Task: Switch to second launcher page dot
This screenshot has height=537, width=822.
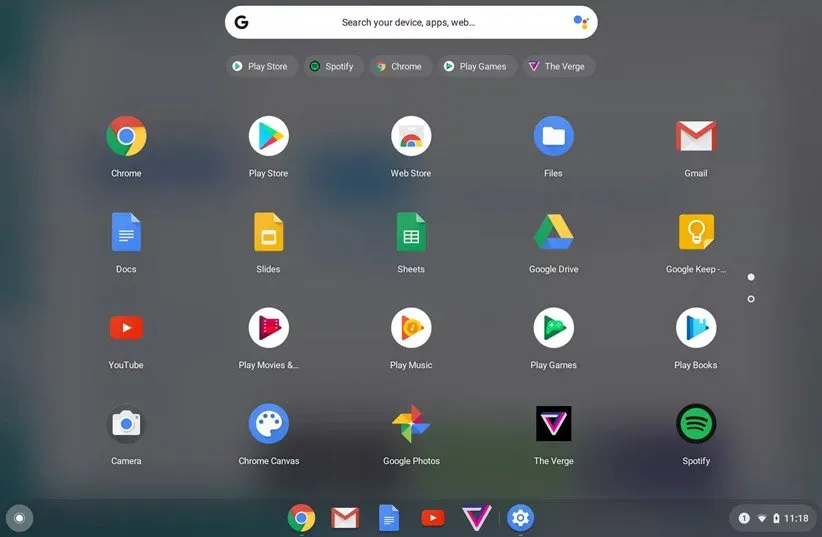Action: pos(751,299)
